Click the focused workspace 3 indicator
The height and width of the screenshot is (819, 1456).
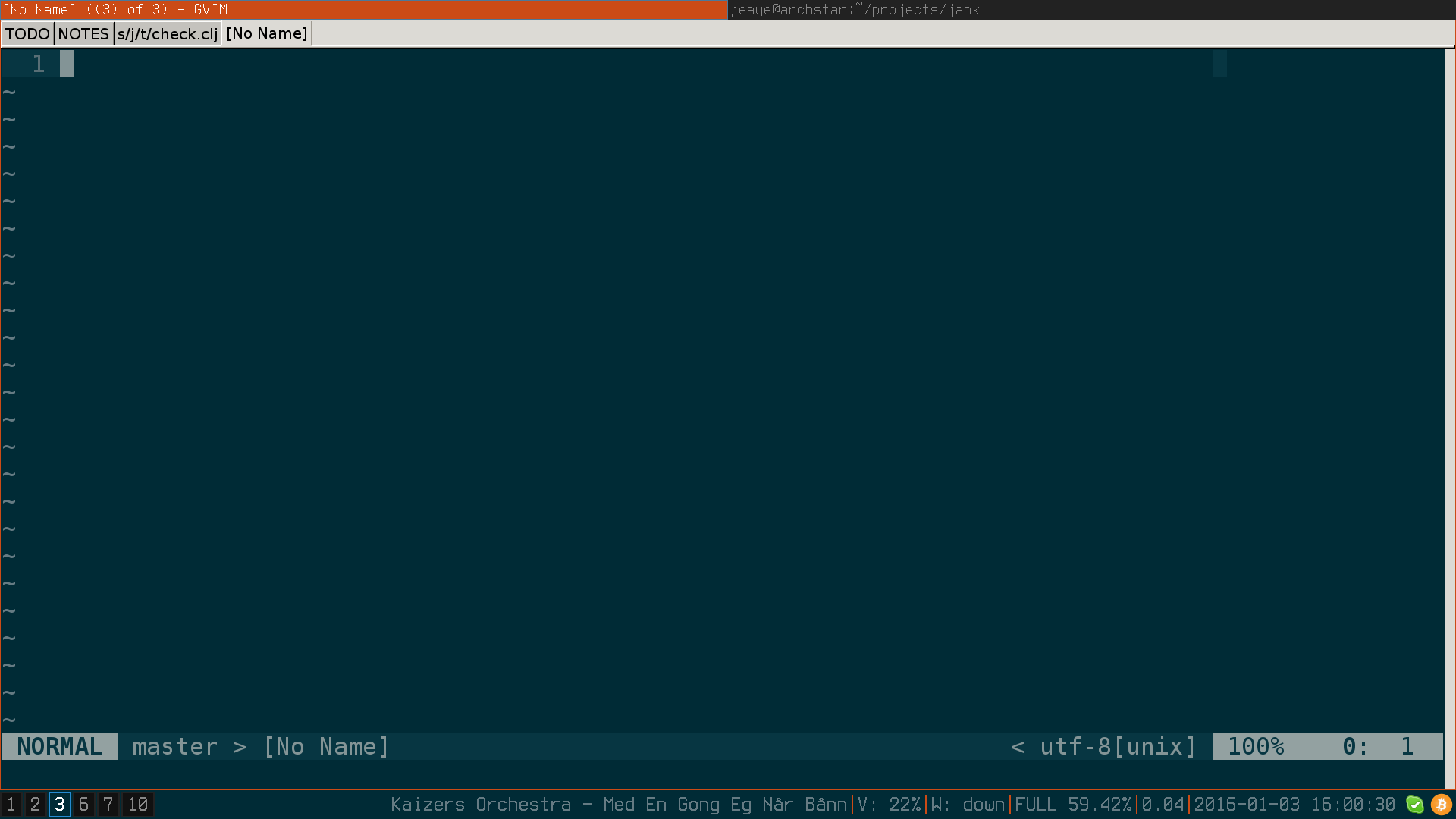point(59,805)
